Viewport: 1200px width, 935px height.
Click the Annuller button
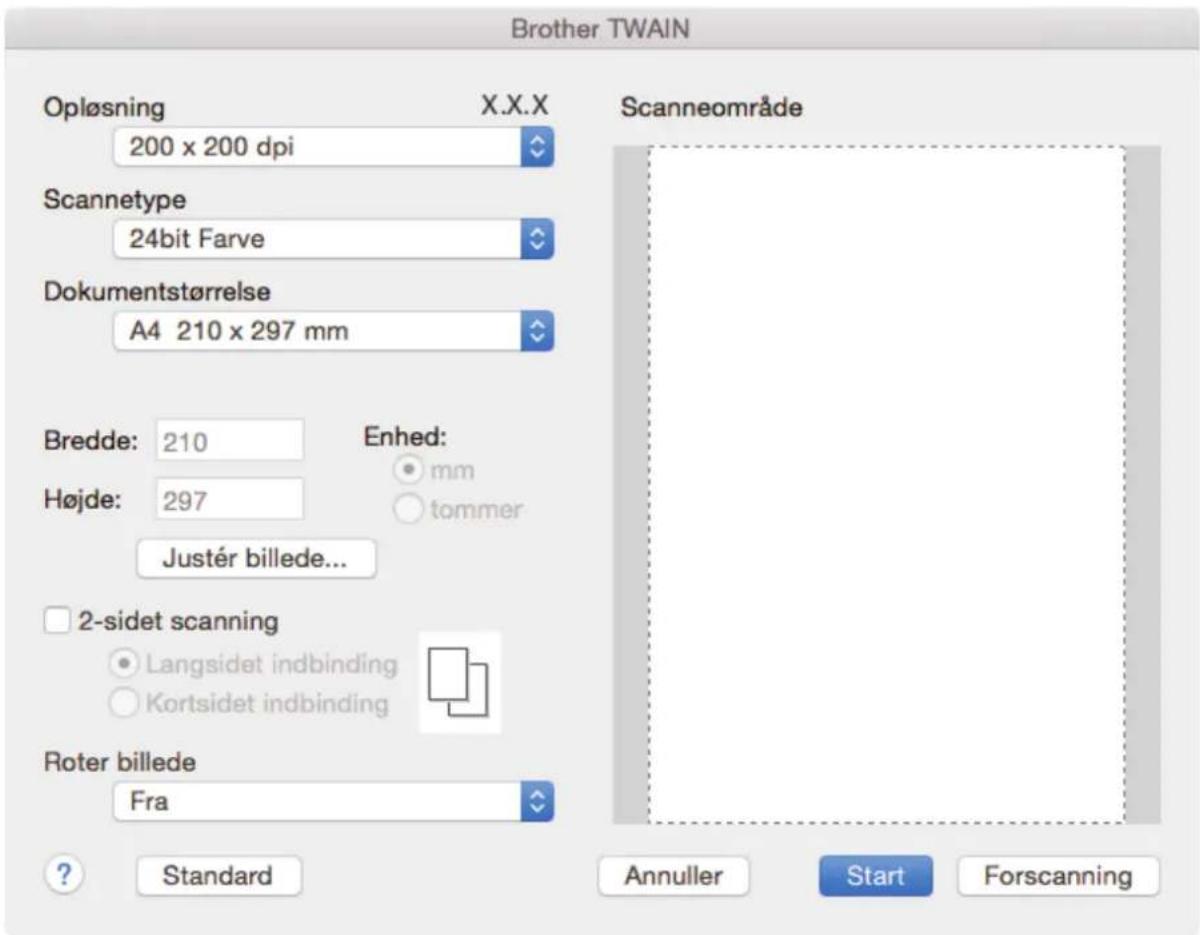pos(673,876)
